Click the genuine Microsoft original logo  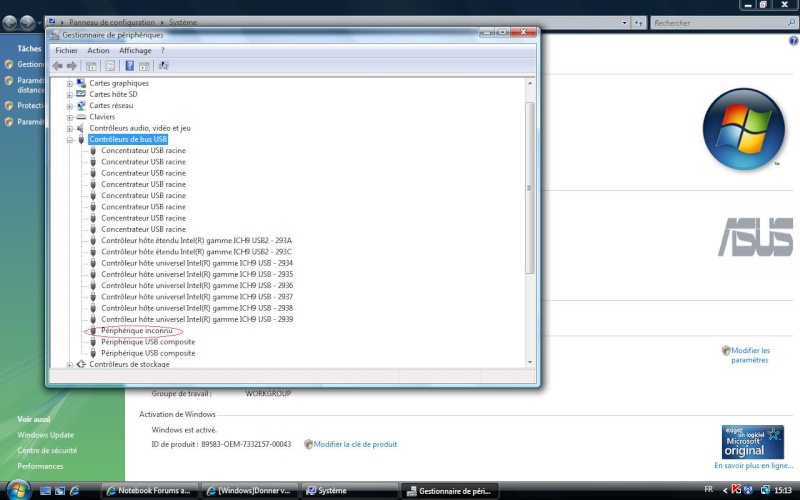[753, 442]
